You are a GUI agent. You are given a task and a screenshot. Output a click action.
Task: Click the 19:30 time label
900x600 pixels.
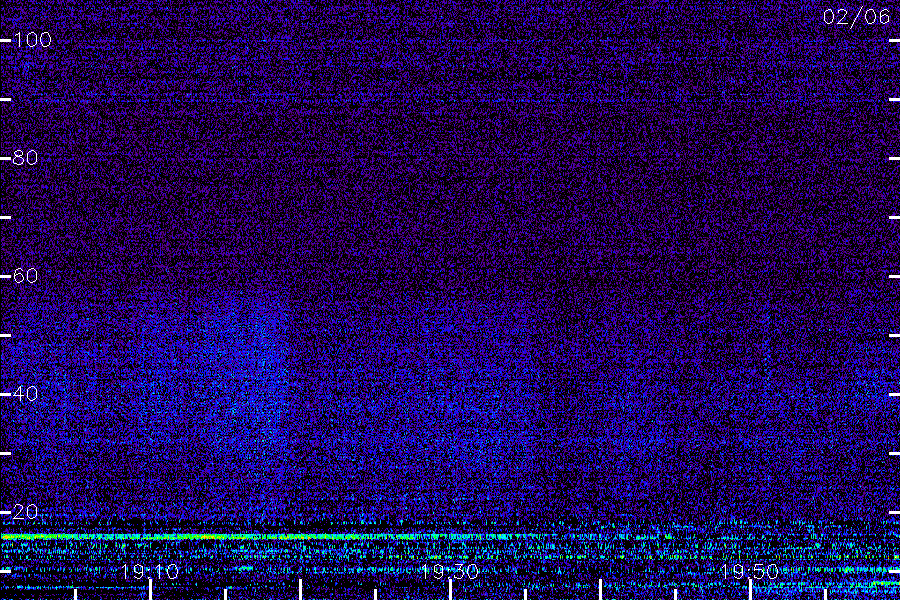click(x=449, y=572)
